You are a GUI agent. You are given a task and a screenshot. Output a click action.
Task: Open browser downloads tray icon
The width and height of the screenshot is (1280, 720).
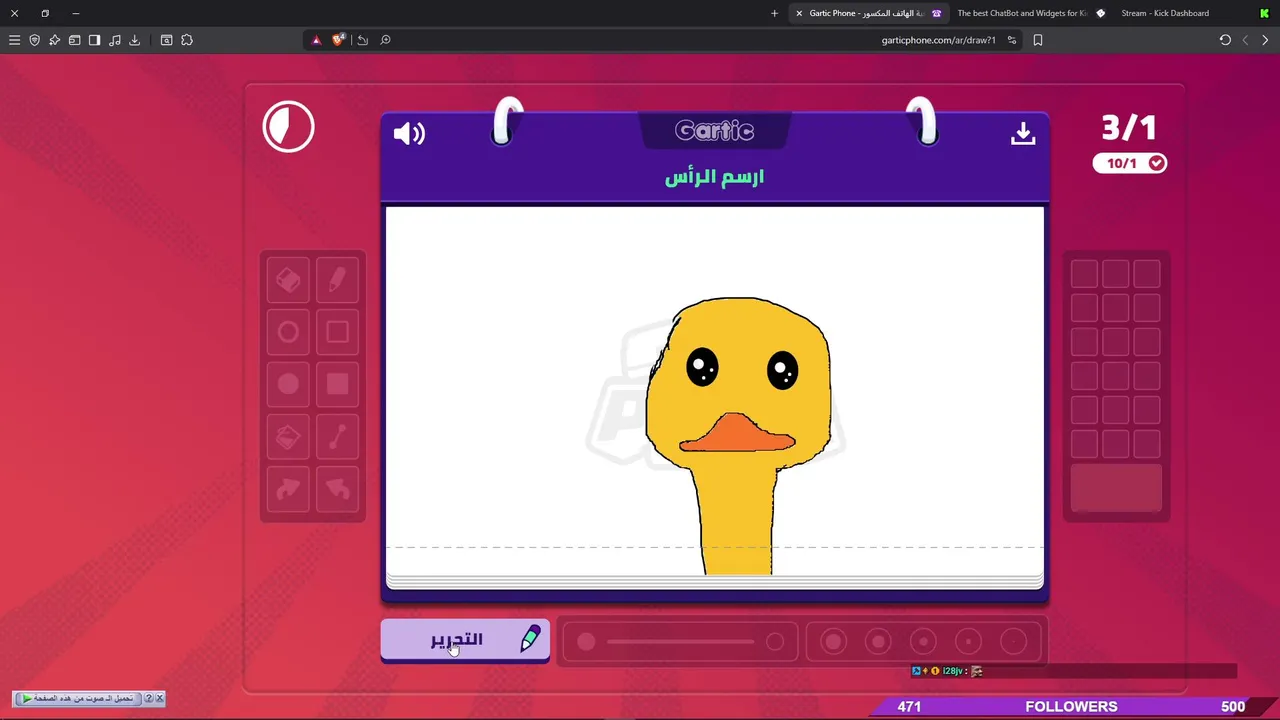point(134,40)
